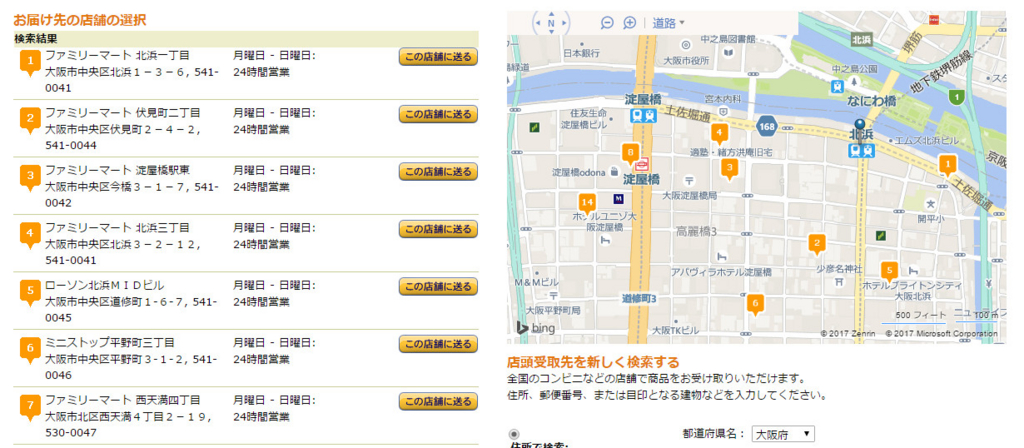
Task: Zoom out the map with minus icon
Action: (607, 23)
